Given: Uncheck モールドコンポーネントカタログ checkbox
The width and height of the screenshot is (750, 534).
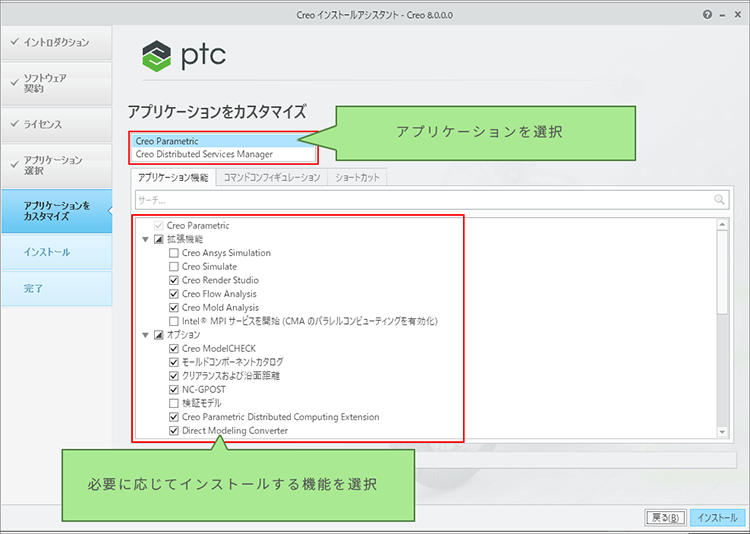Looking at the screenshot, I should click(x=174, y=362).
